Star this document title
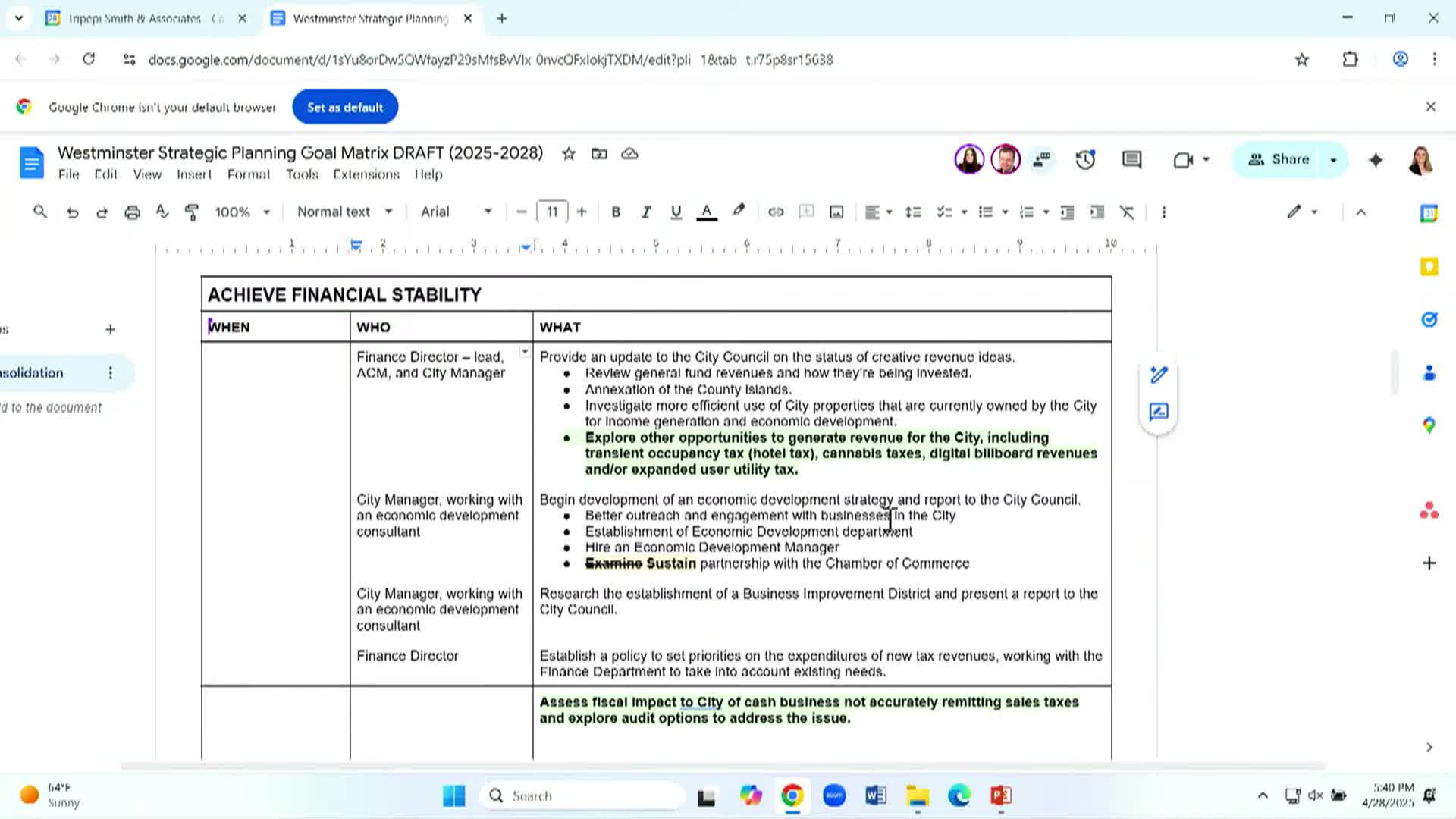 tap(568, 154)
